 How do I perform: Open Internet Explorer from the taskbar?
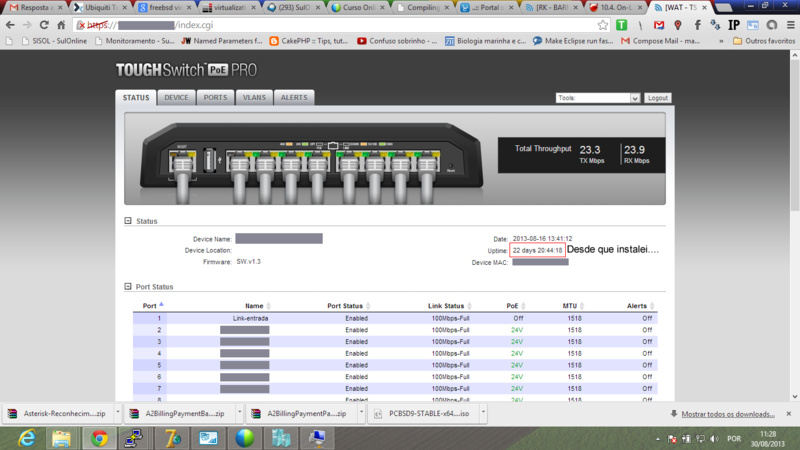click(x=27, y=438)
